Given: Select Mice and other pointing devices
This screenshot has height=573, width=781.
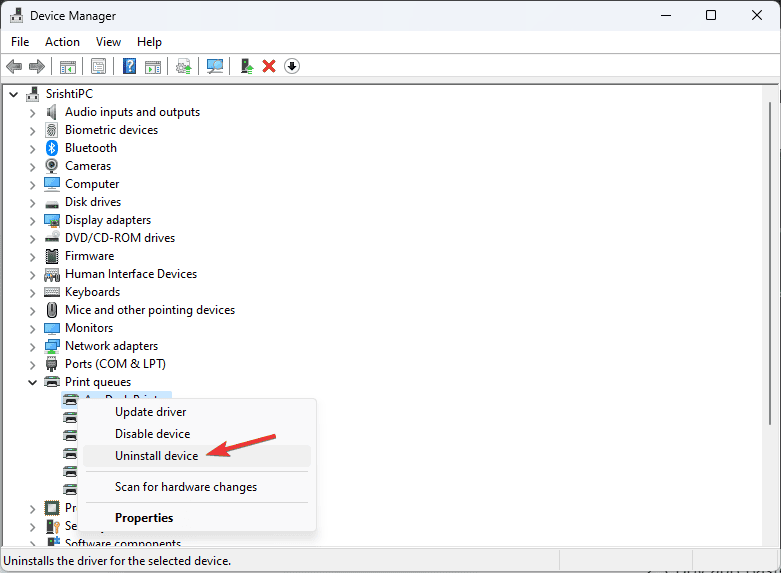Looking at the screenshot, I should (x=150, y=310).
